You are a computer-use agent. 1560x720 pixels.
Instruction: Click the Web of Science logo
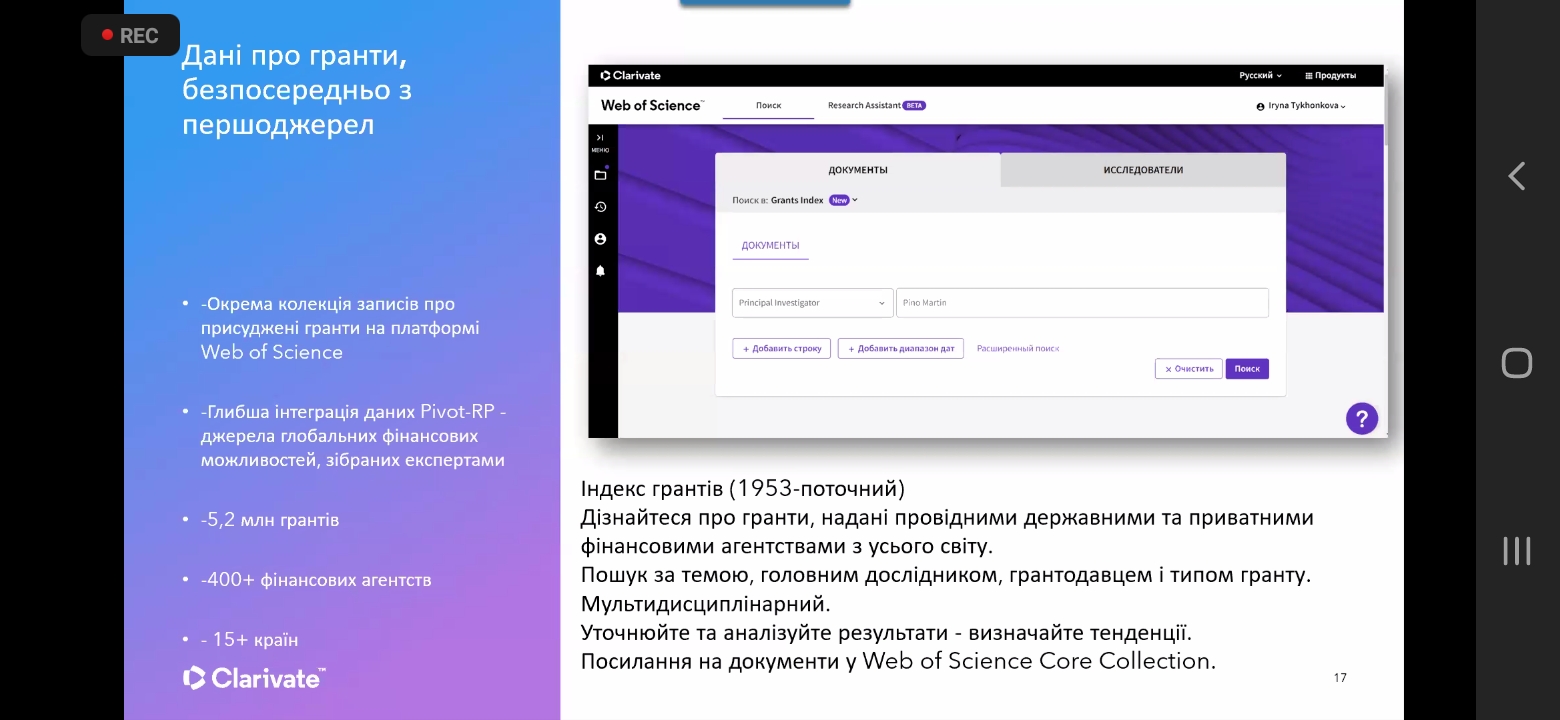[x=652, y=105]
